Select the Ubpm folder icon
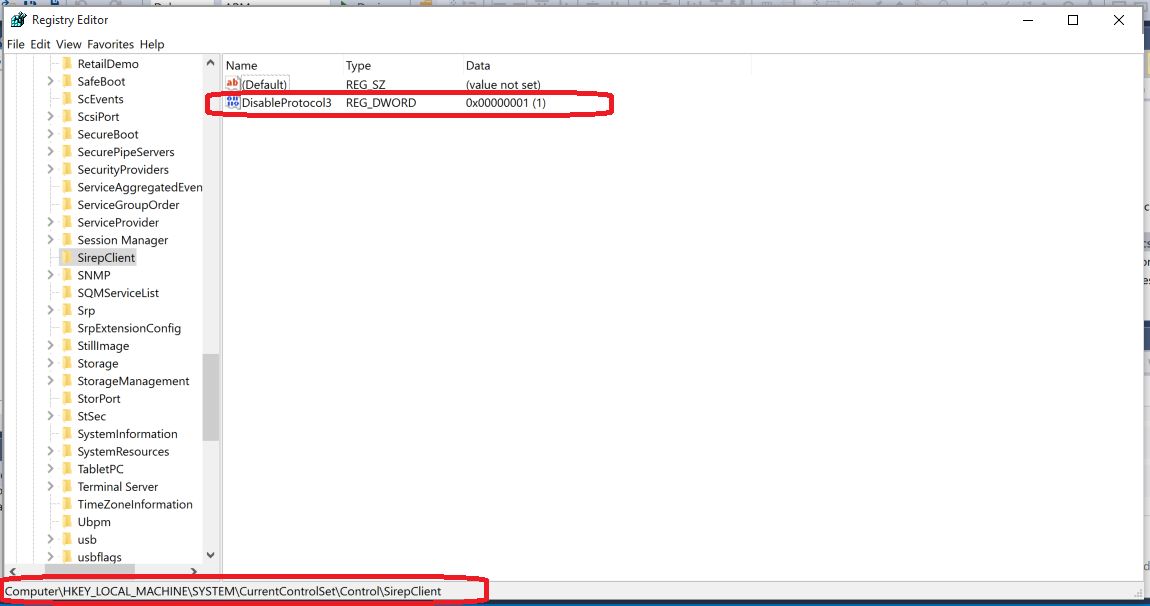The width and height of the screenshot is (1150, 606). [x=67, y=522]
